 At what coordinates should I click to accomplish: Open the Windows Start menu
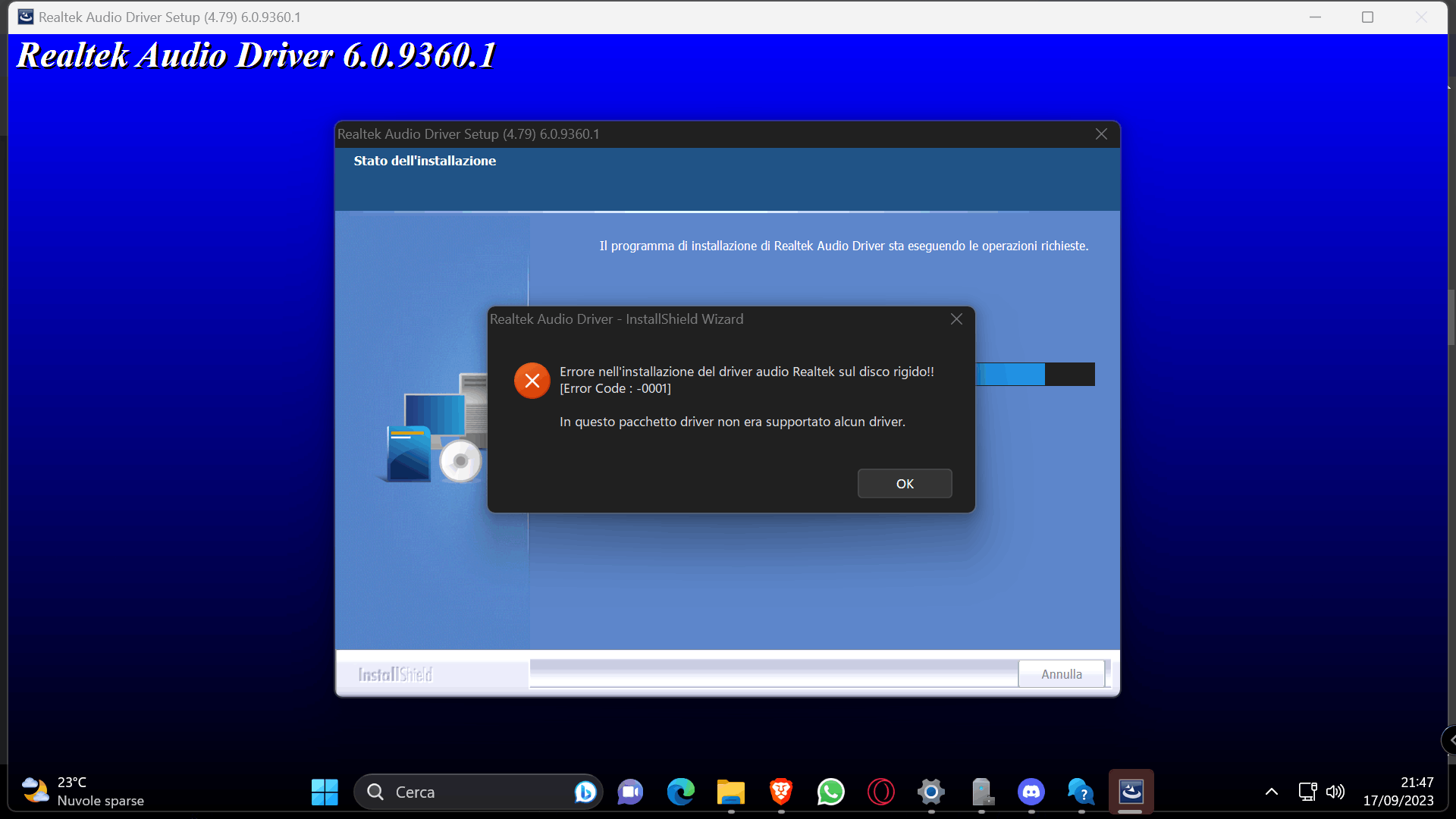tap(325, 792)
